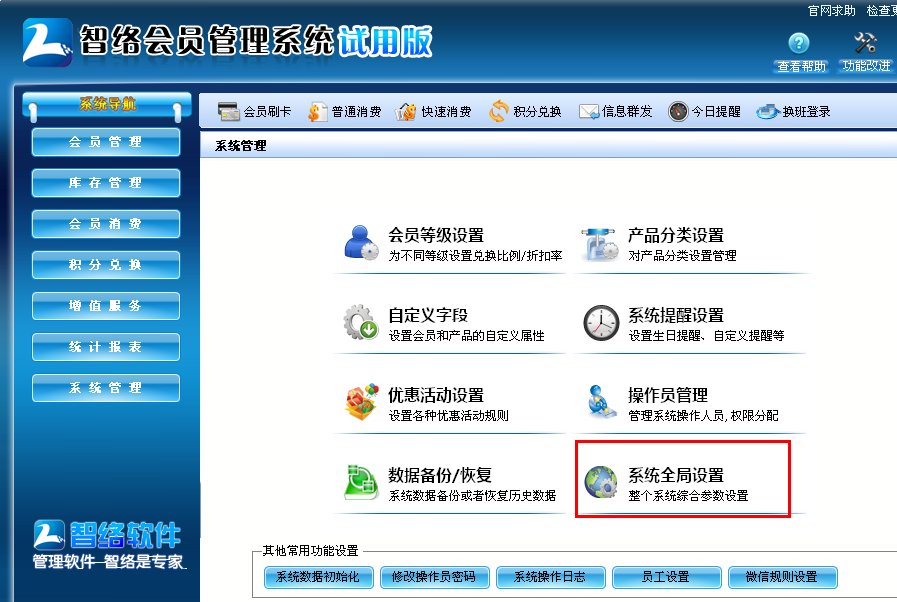Click the 信息群发 toolbar label
Viewport: 897px width, 602px height.
[627, 112]
